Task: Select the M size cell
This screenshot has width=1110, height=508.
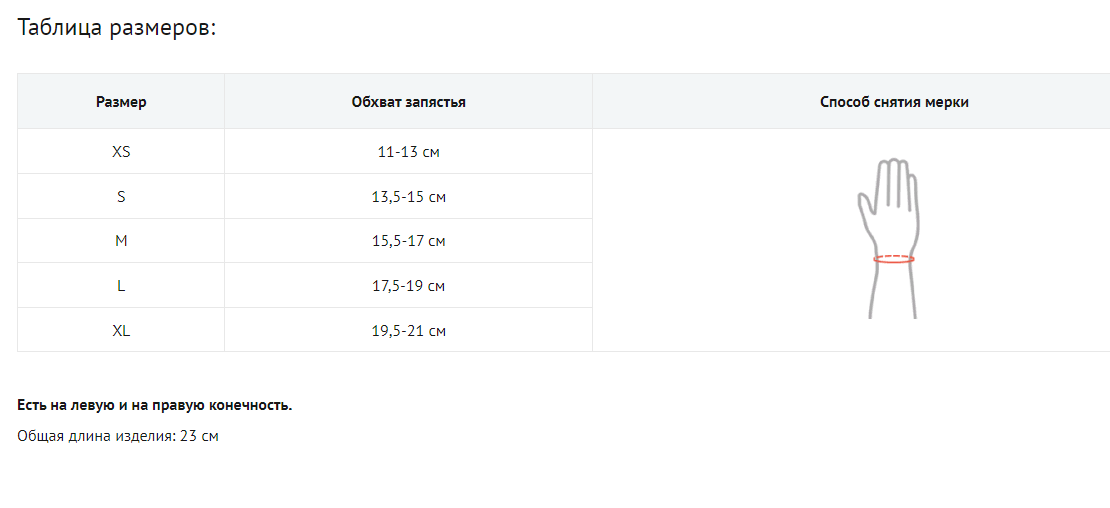Action: click(121, 241)
